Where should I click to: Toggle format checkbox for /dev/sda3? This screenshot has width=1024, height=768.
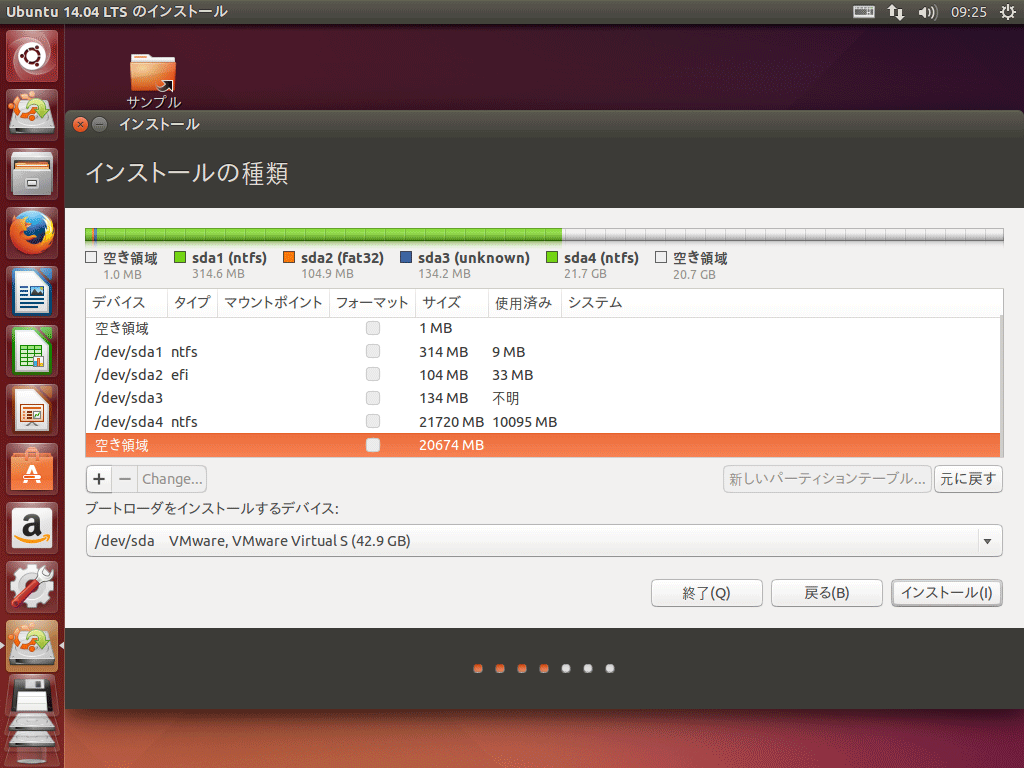373,398
